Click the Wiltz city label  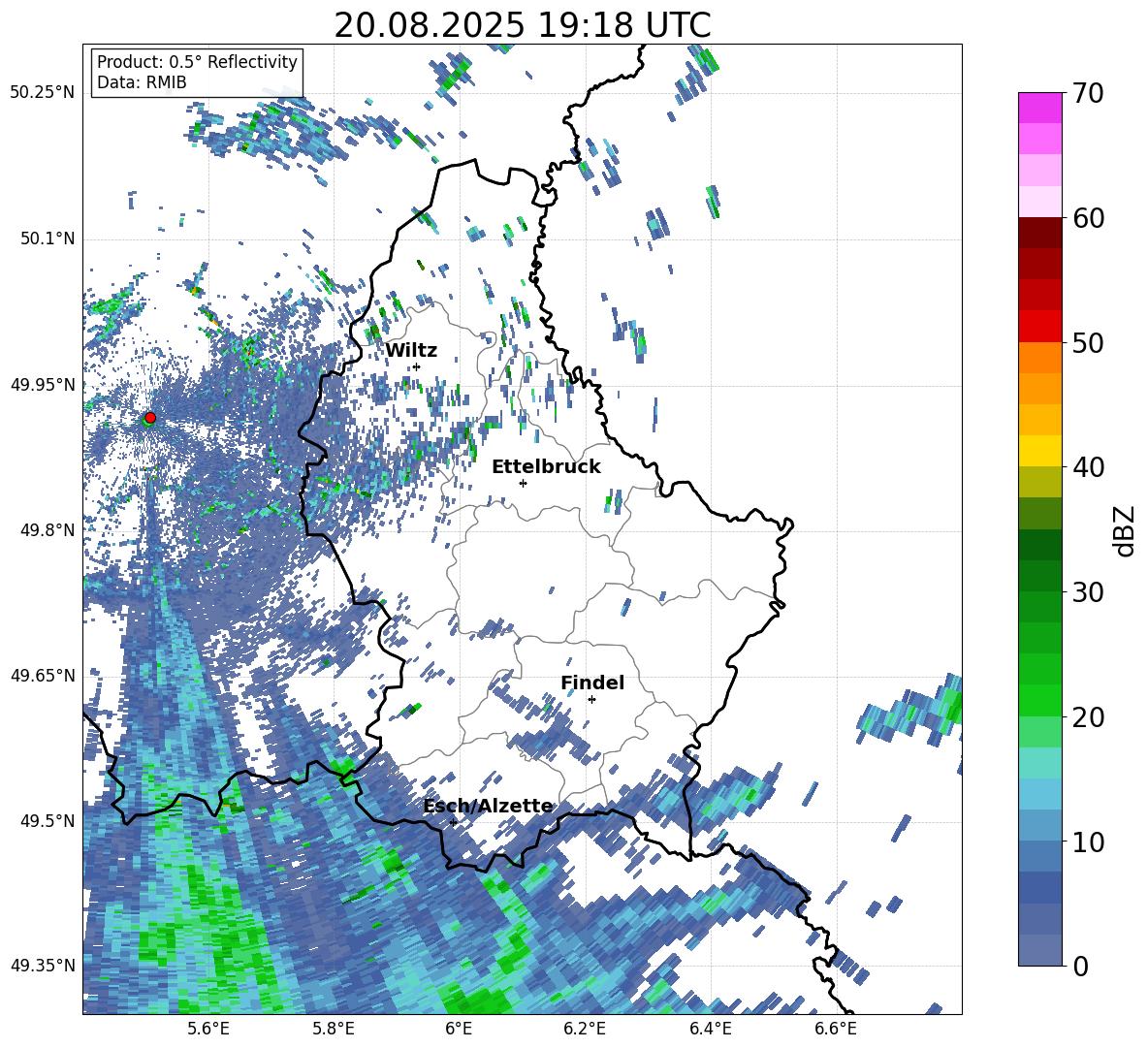[x=411, y=351]
